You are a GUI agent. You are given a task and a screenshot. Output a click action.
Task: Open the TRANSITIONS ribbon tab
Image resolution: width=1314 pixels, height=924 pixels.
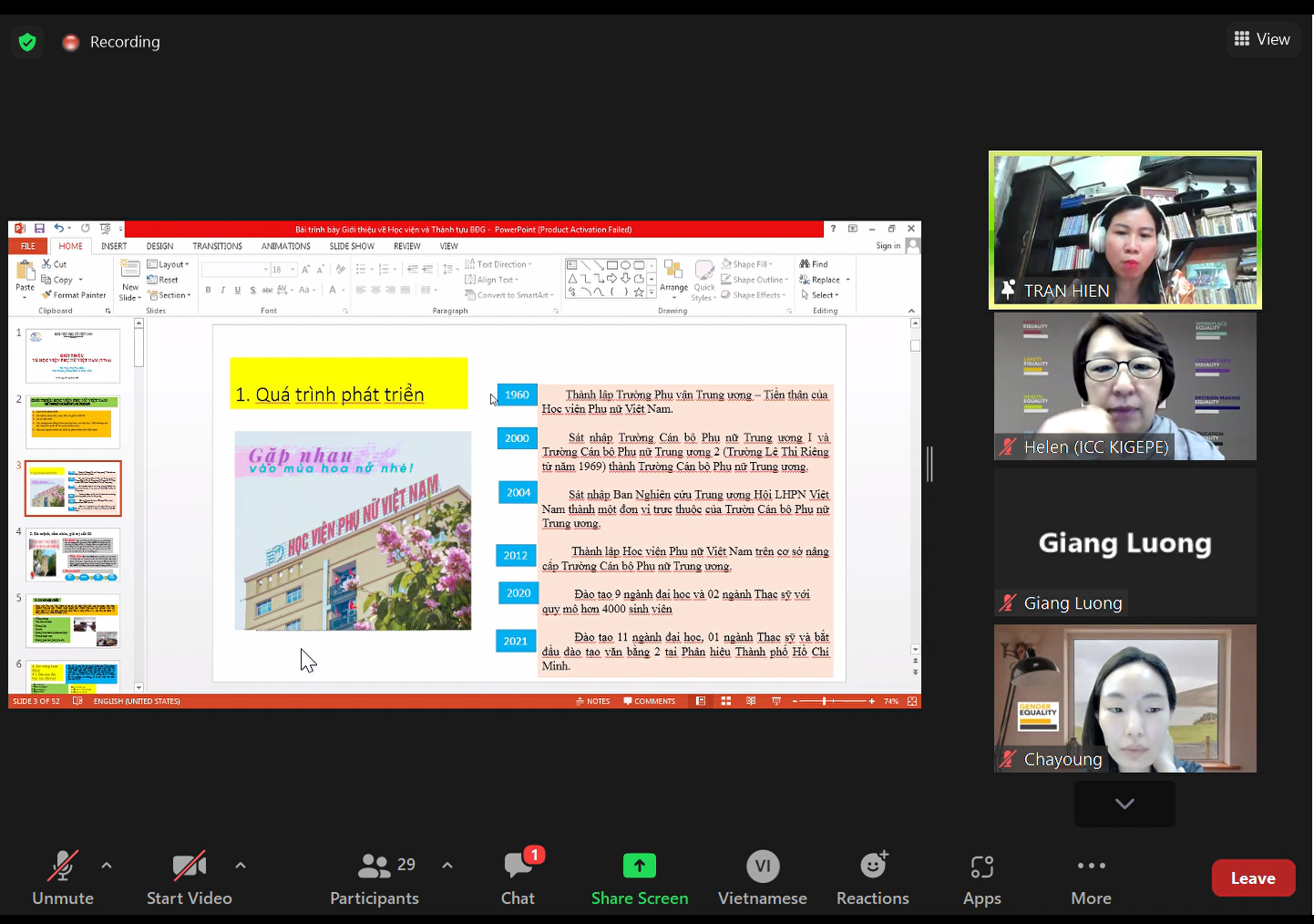point(217,246)
